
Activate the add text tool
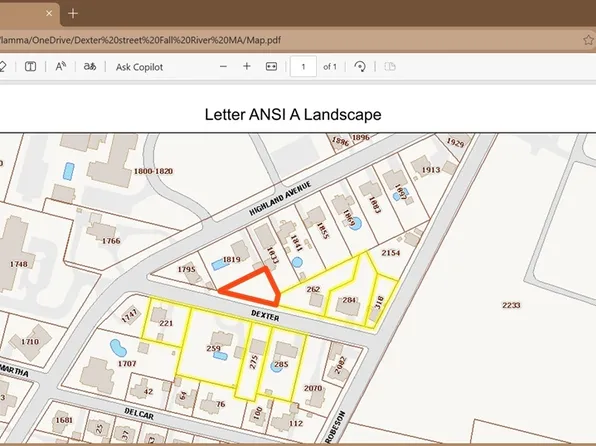(x=30, y=67)
